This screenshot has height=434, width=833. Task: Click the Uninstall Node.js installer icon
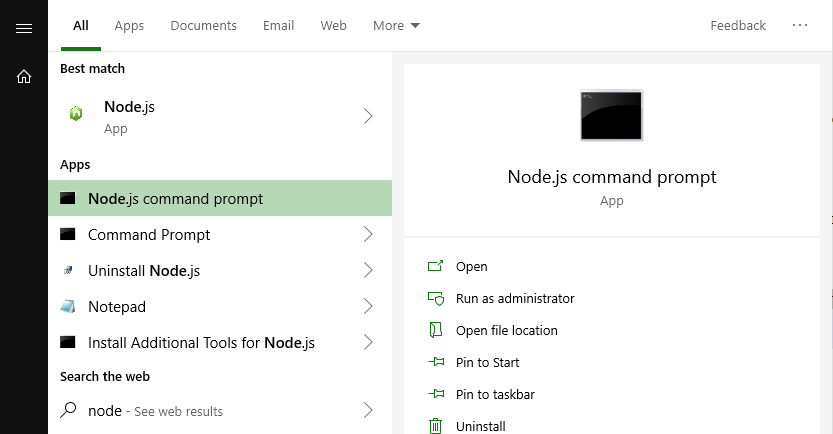pyautogui.click(x=68, y=271)
